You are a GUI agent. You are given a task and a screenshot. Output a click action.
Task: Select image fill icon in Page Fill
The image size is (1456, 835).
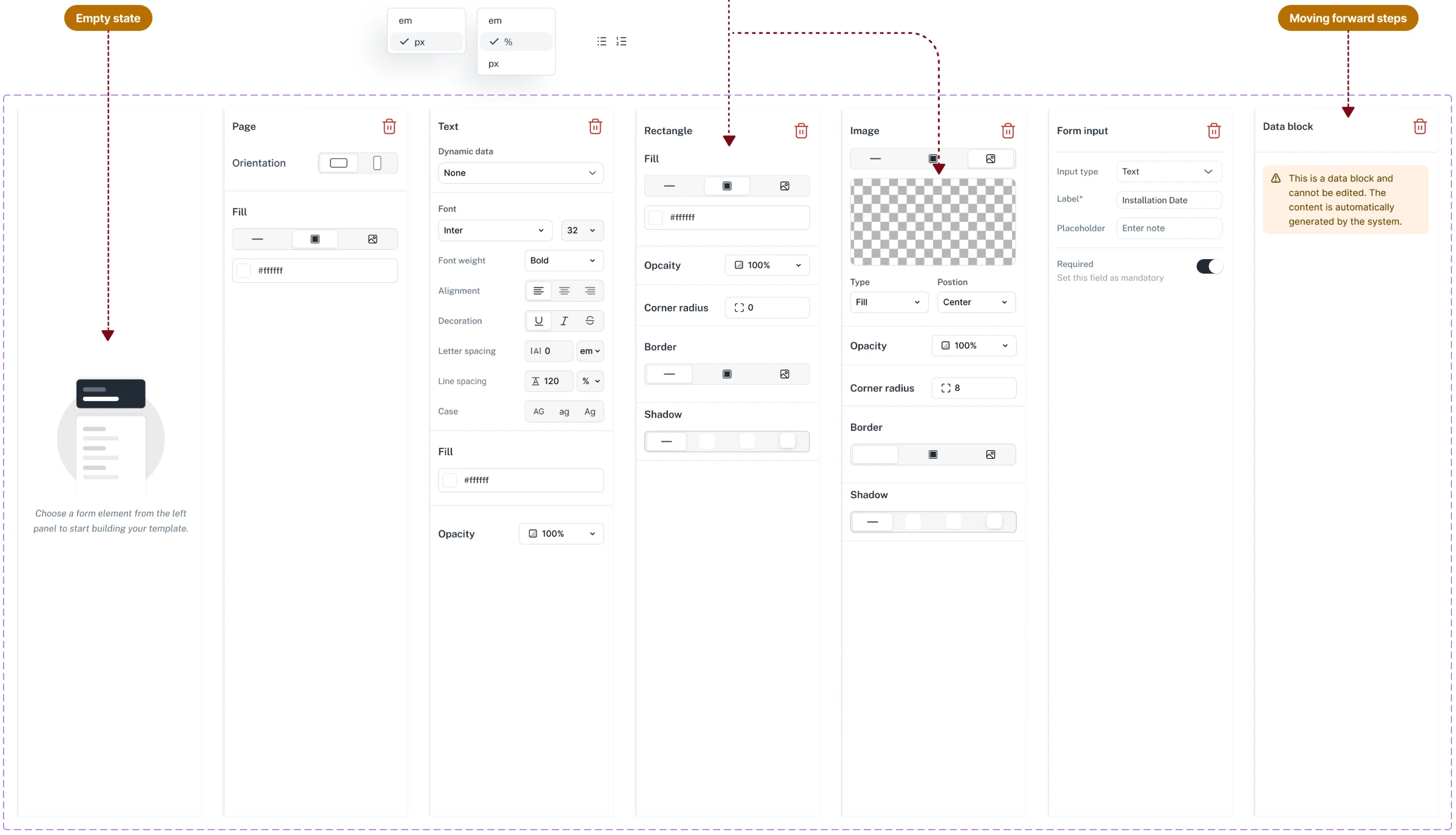tap(372, 239)
